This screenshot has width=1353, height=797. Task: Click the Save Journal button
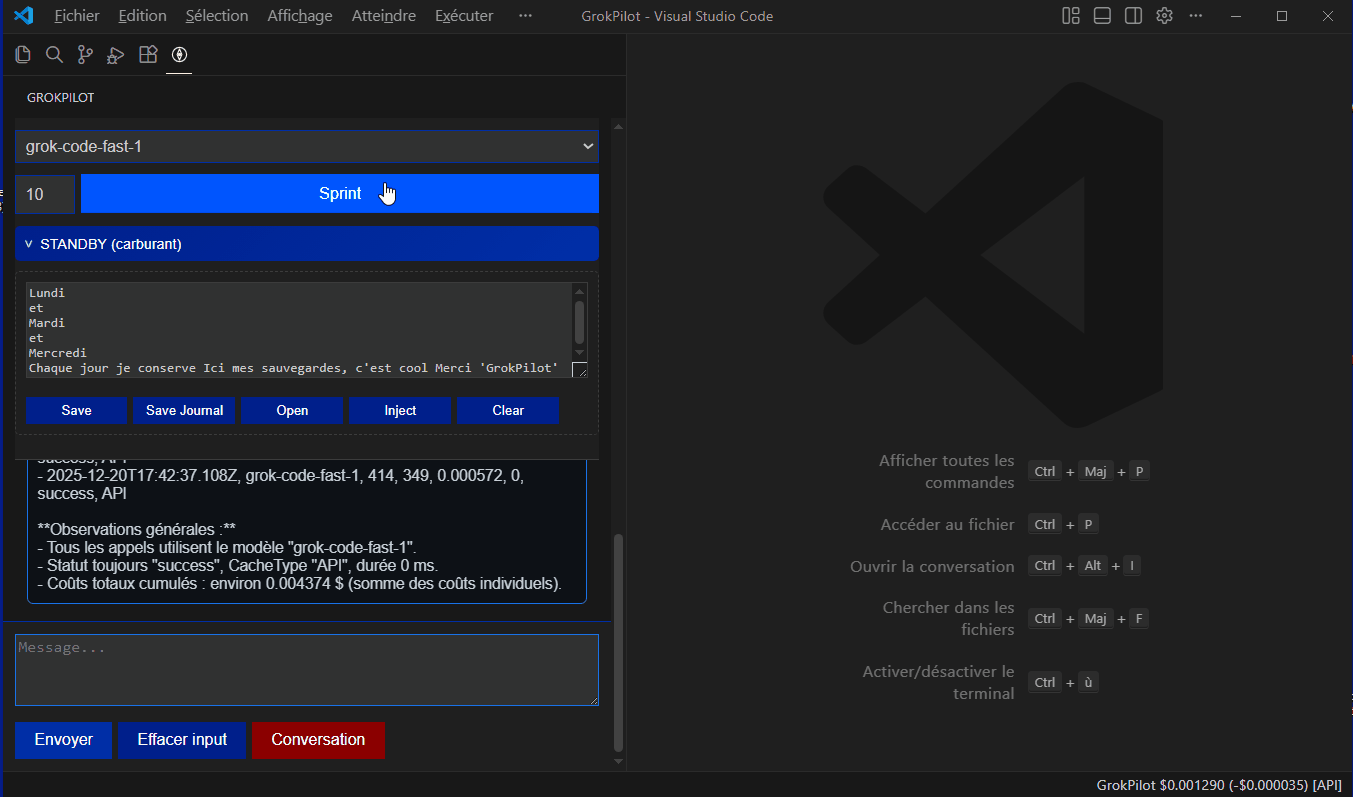pos(184,411)
